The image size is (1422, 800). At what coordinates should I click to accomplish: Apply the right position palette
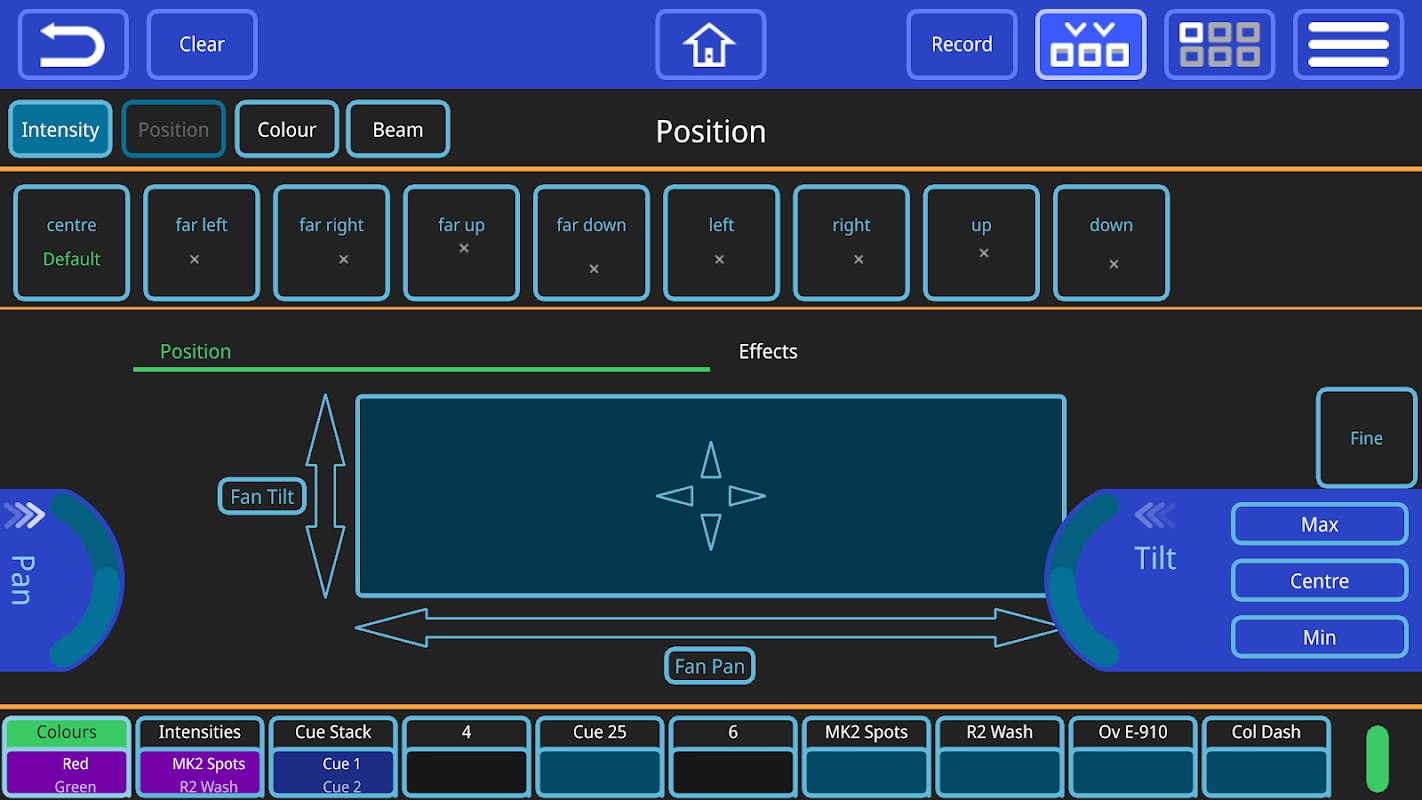pos(852,243)
